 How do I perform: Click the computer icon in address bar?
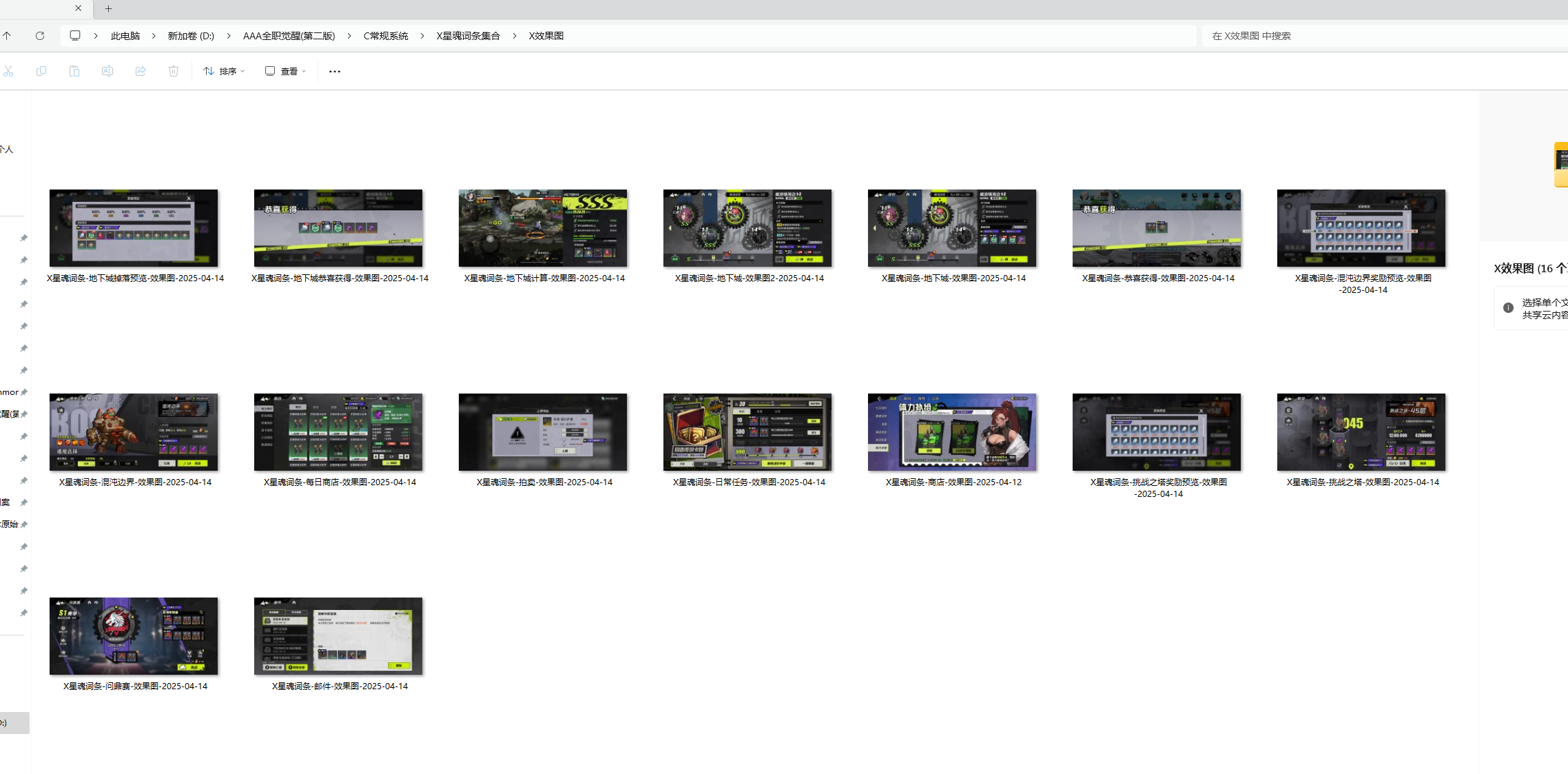point(75,36)
